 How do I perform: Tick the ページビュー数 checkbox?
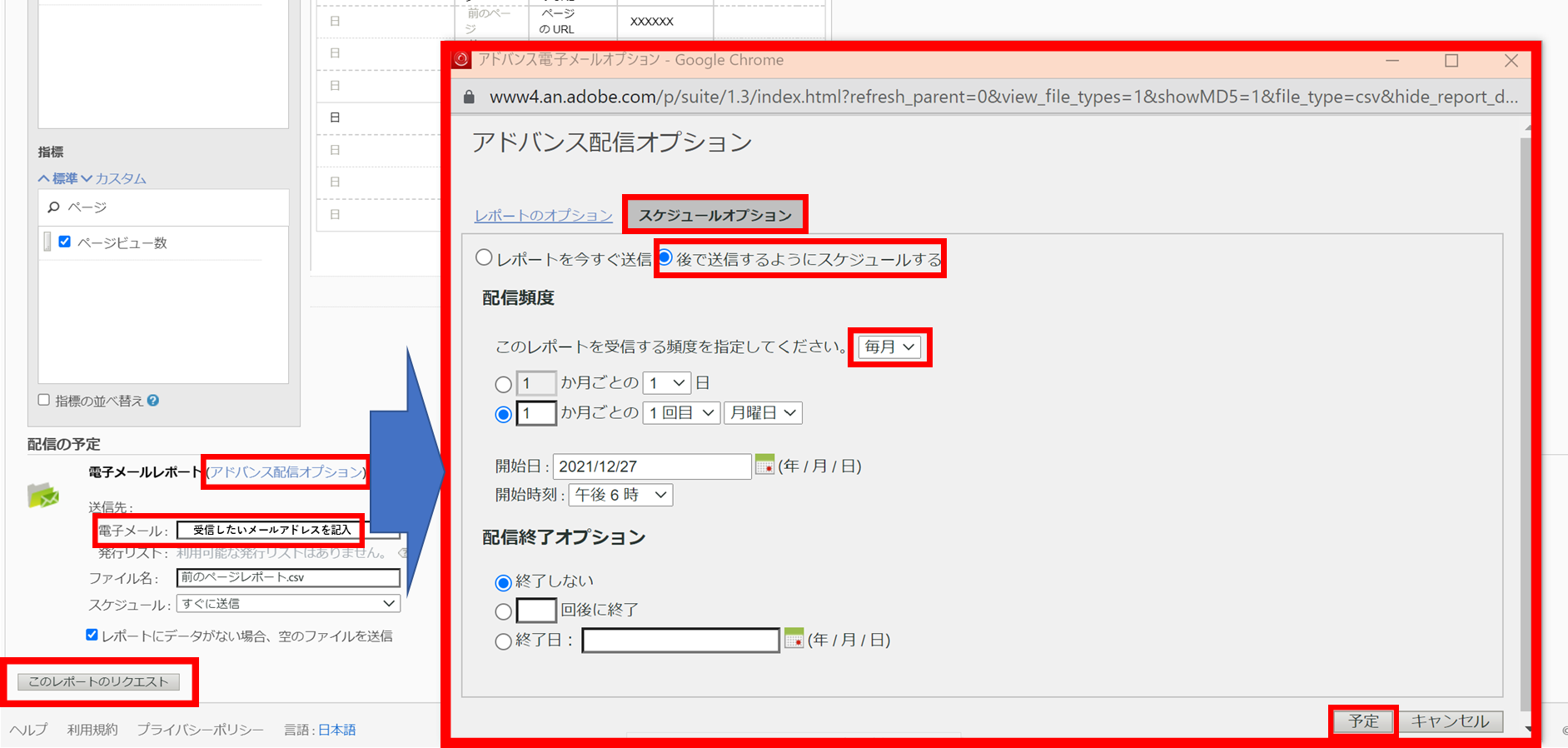65,242
